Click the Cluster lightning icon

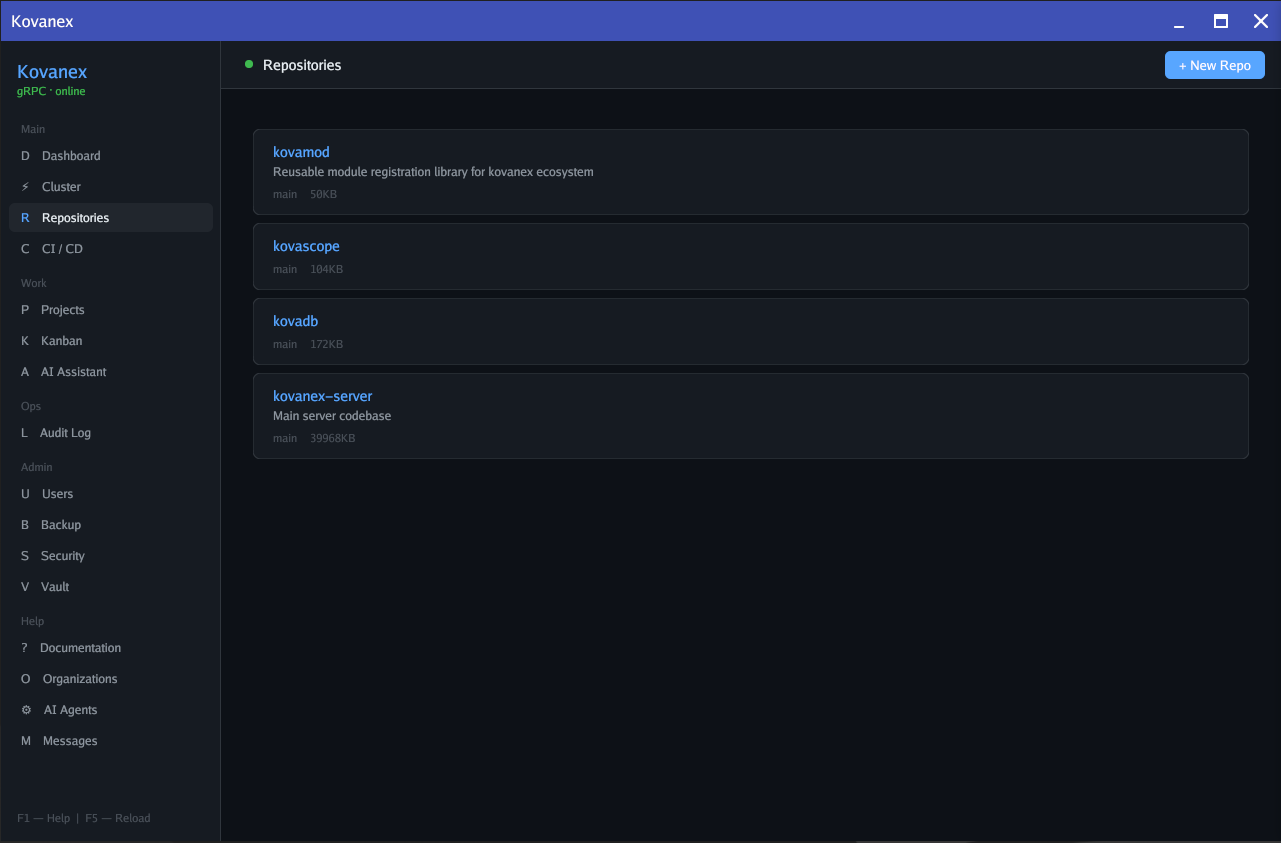point(24,186)
